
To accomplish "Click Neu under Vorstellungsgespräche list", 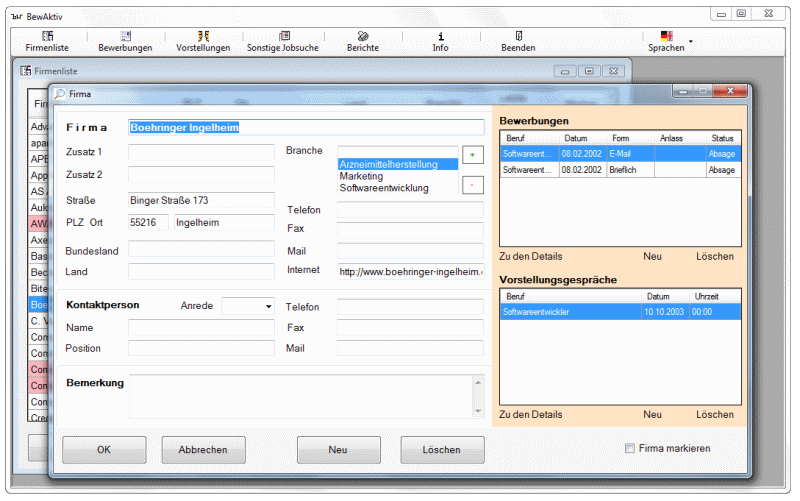I will click(653, 415).
